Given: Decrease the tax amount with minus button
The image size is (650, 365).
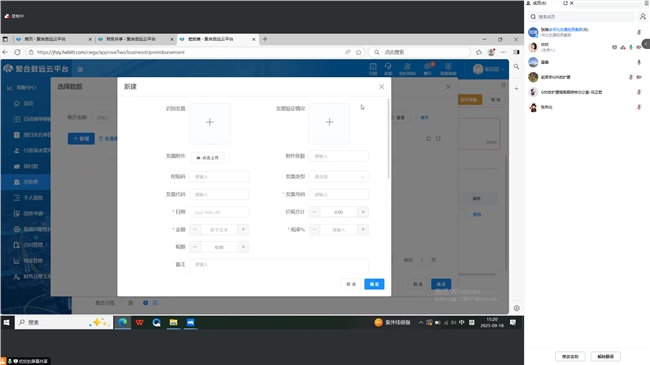Looking at the screenshot, I should [x=195, y=247].
